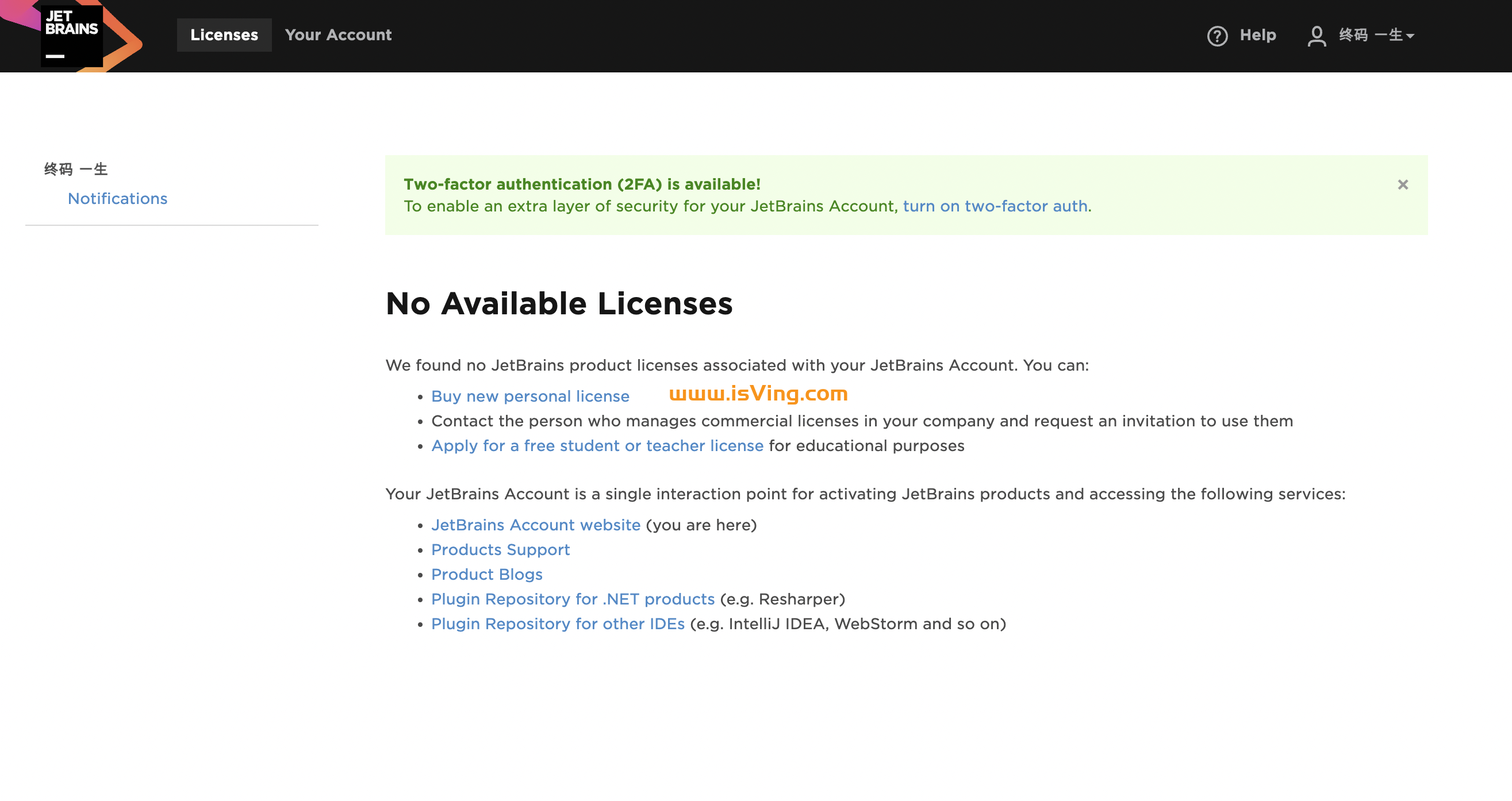Open Notifications in the sidebar

117,199
